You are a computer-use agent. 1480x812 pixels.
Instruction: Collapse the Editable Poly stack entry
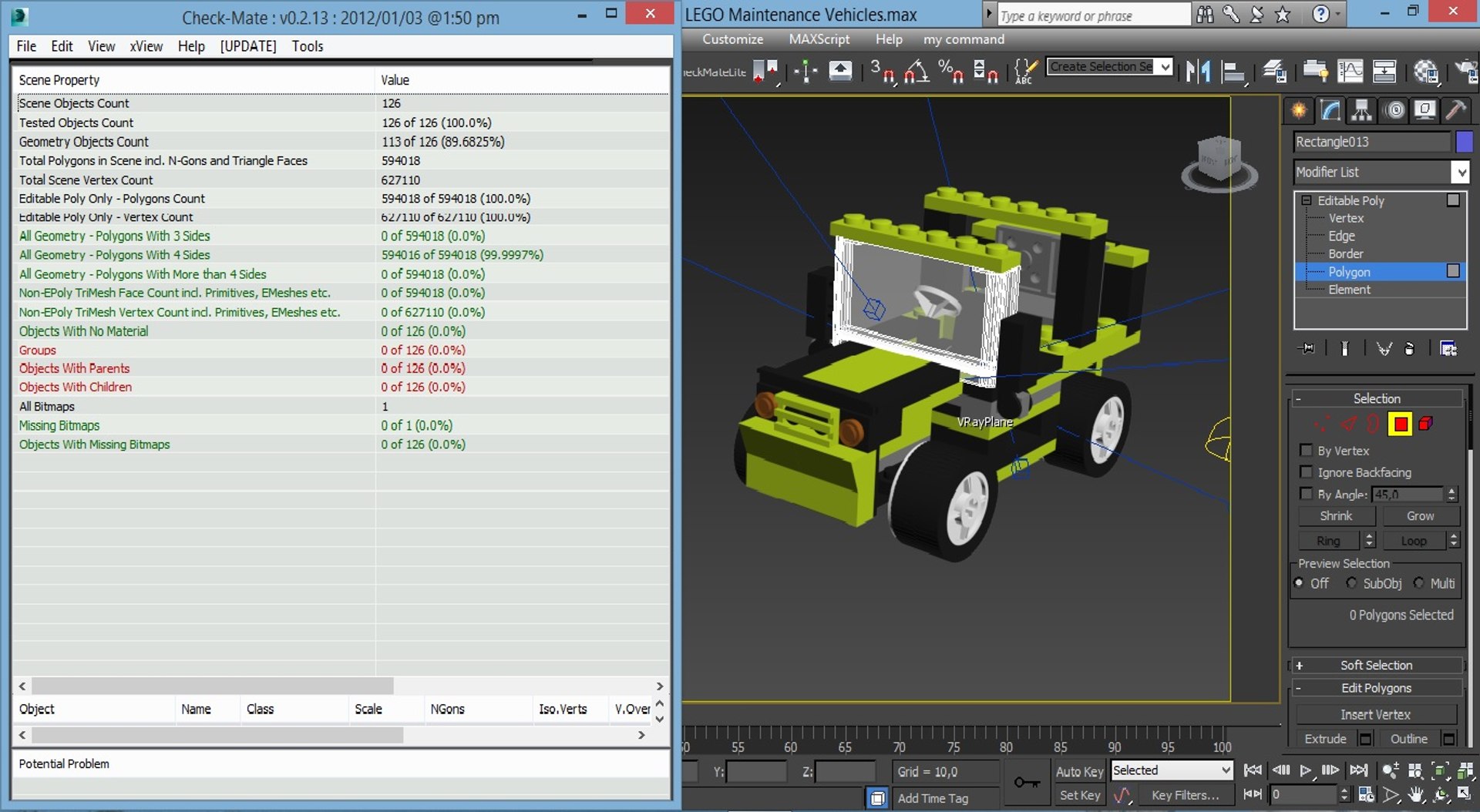coord(1307,200)
